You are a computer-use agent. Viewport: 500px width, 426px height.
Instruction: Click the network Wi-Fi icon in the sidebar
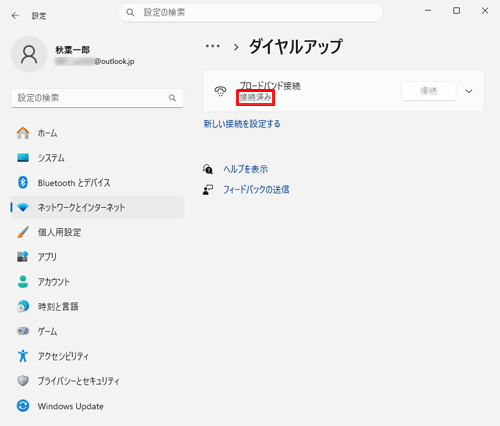23,207
